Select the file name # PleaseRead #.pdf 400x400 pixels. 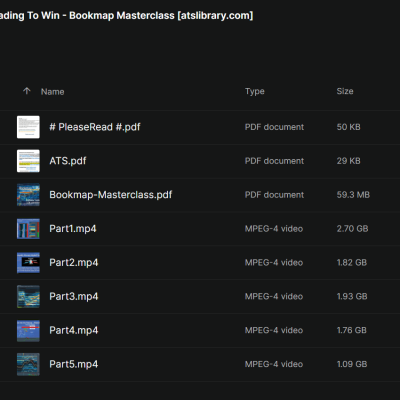click(x=95, y=127)
